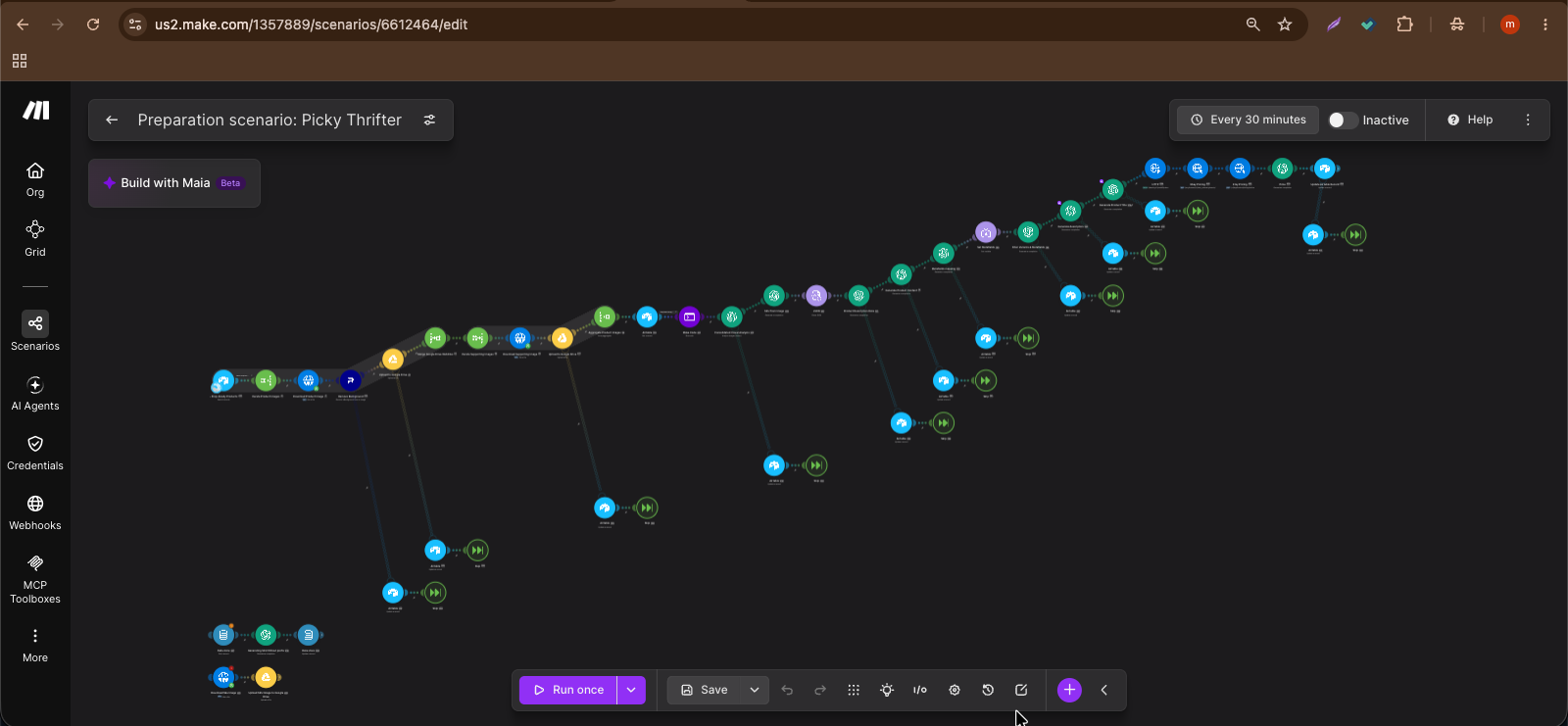The width and height of the screenshot is (1568, 726).
Task: Open the gear settings icon in bottom toolbar
Action: [955, 690]
